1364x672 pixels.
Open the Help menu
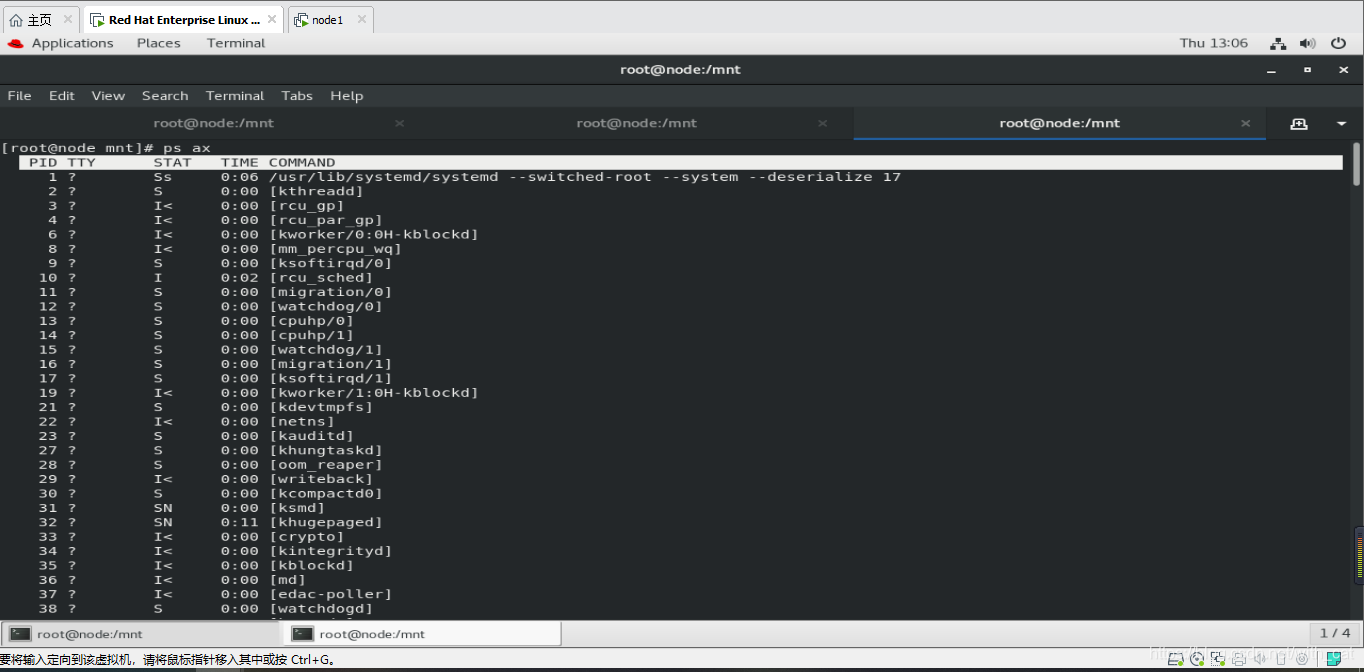347,96
